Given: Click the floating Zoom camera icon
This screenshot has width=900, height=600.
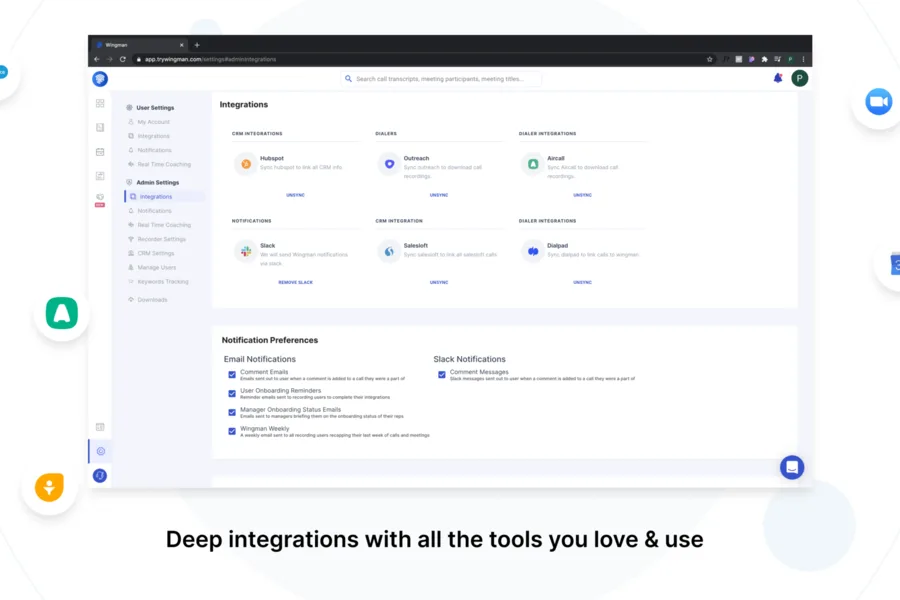Looking at the screenshot, I should click(878, 102).
